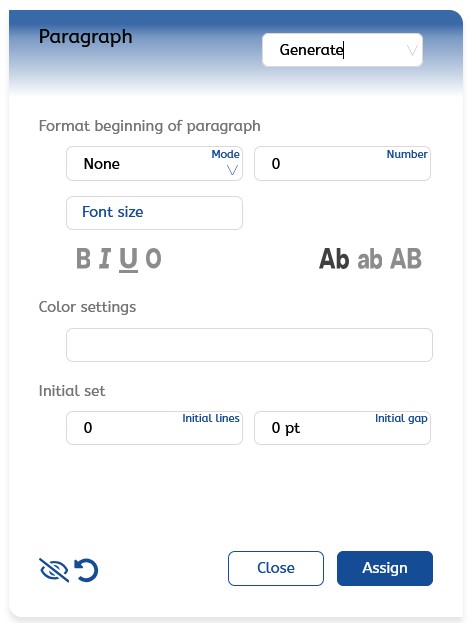470x623 pixels.
Task: Click the Assign button
Action: click(x=385, y=568)
